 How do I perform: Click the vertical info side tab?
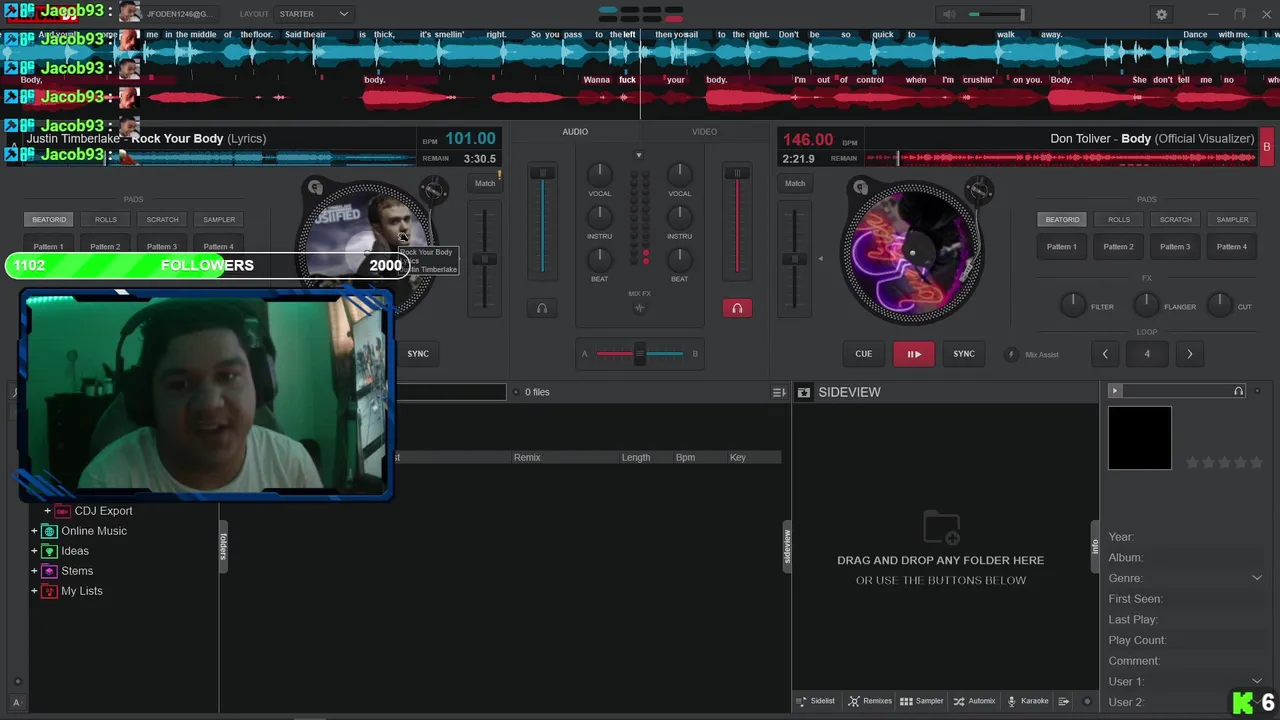[x=1095, y=546]
